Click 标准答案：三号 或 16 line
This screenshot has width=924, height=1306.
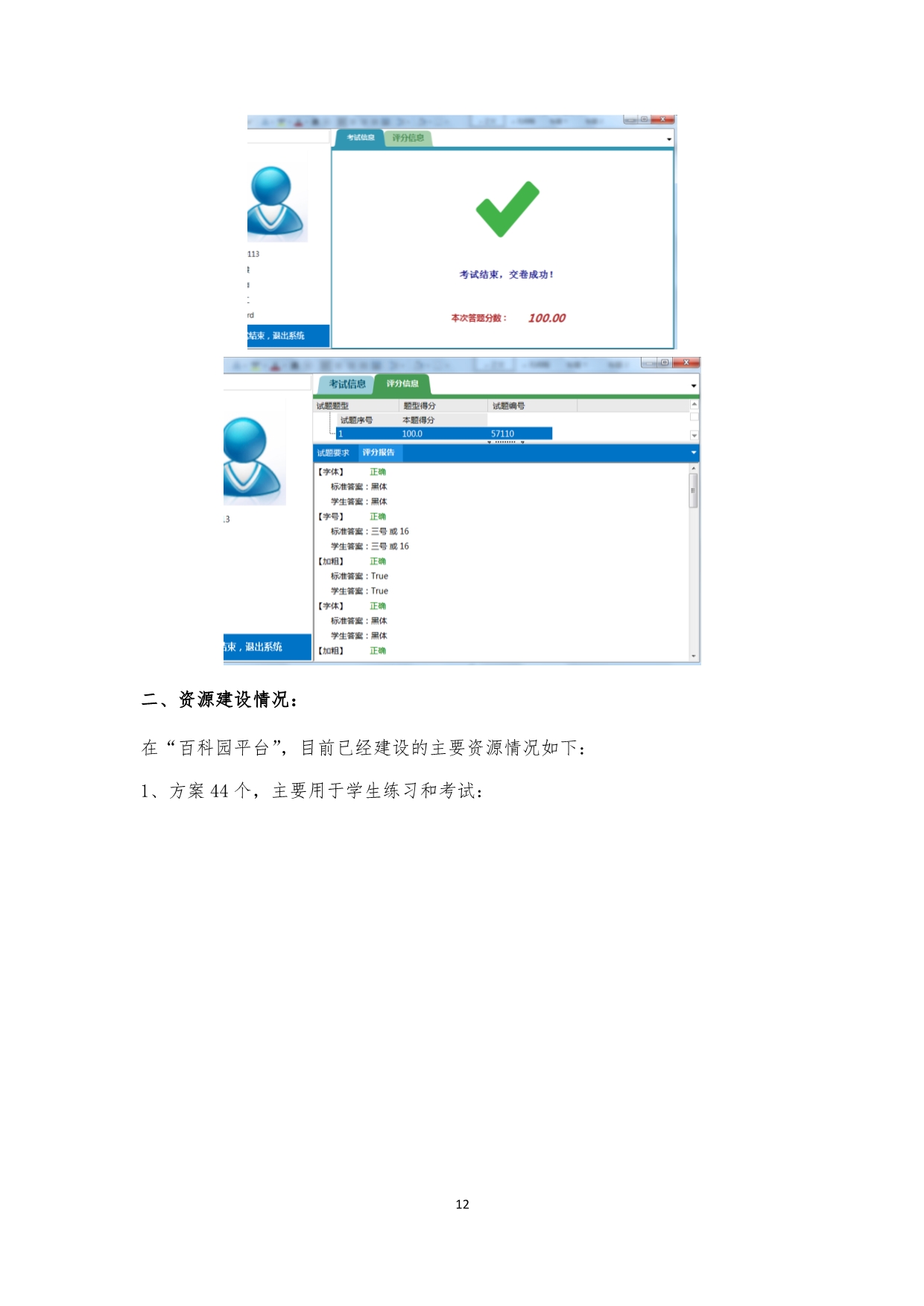click(370, 531)
